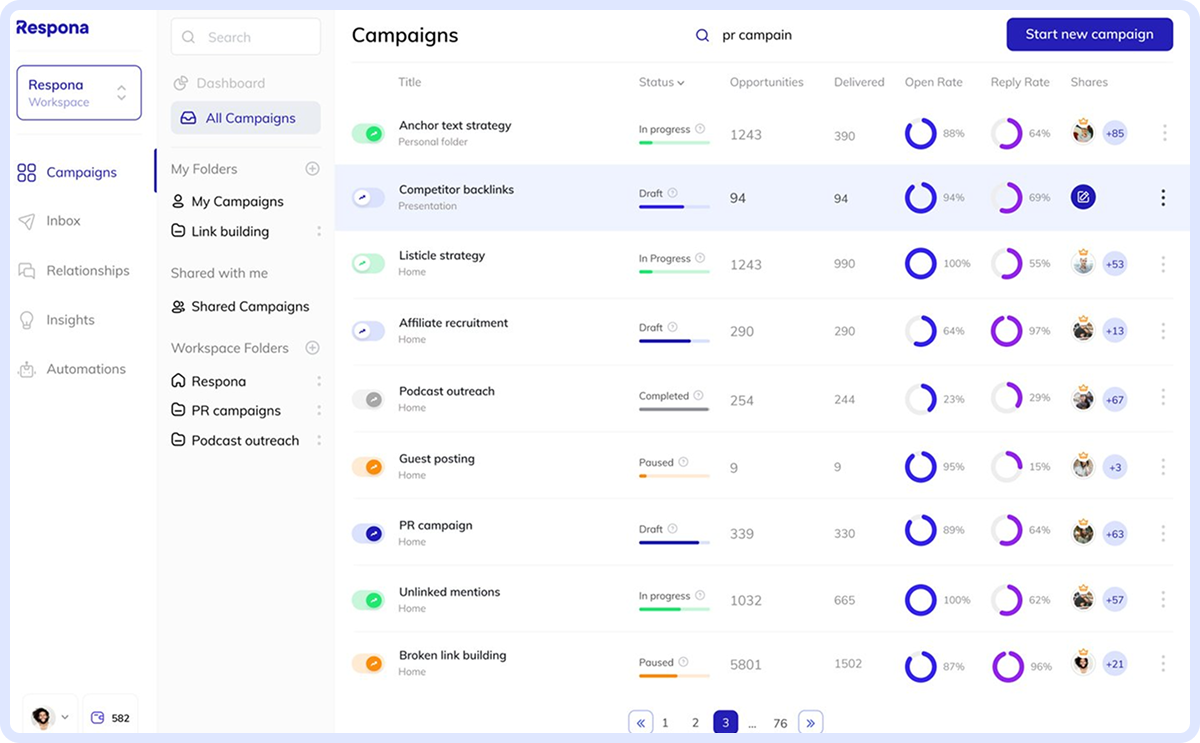The height and width of the screenshot is (743, 1200).
Task: Click the sidebar Search input field
Action: point(246,37)
